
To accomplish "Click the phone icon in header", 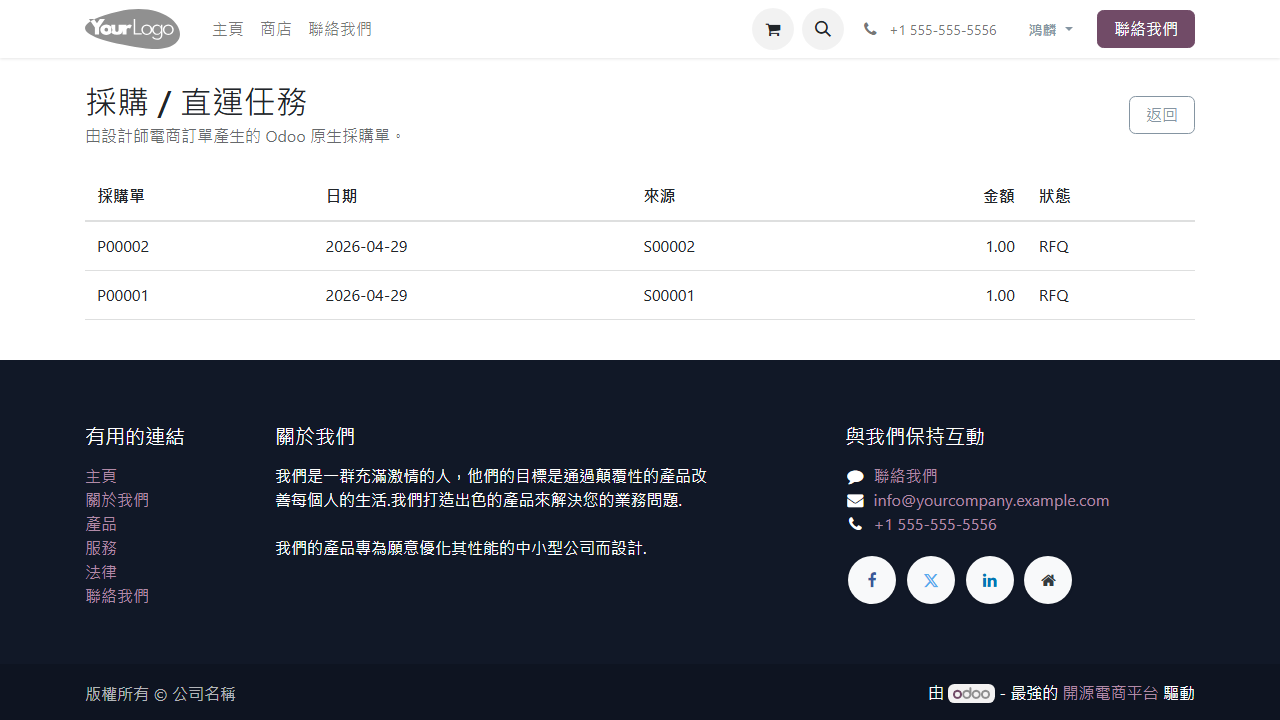I will pos(870,30).
